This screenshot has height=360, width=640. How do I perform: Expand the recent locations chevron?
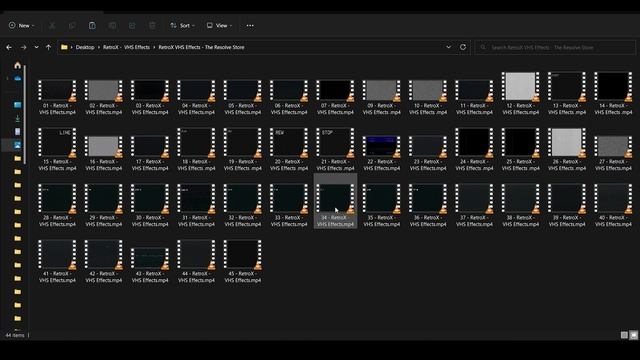(x=36, y=47)
